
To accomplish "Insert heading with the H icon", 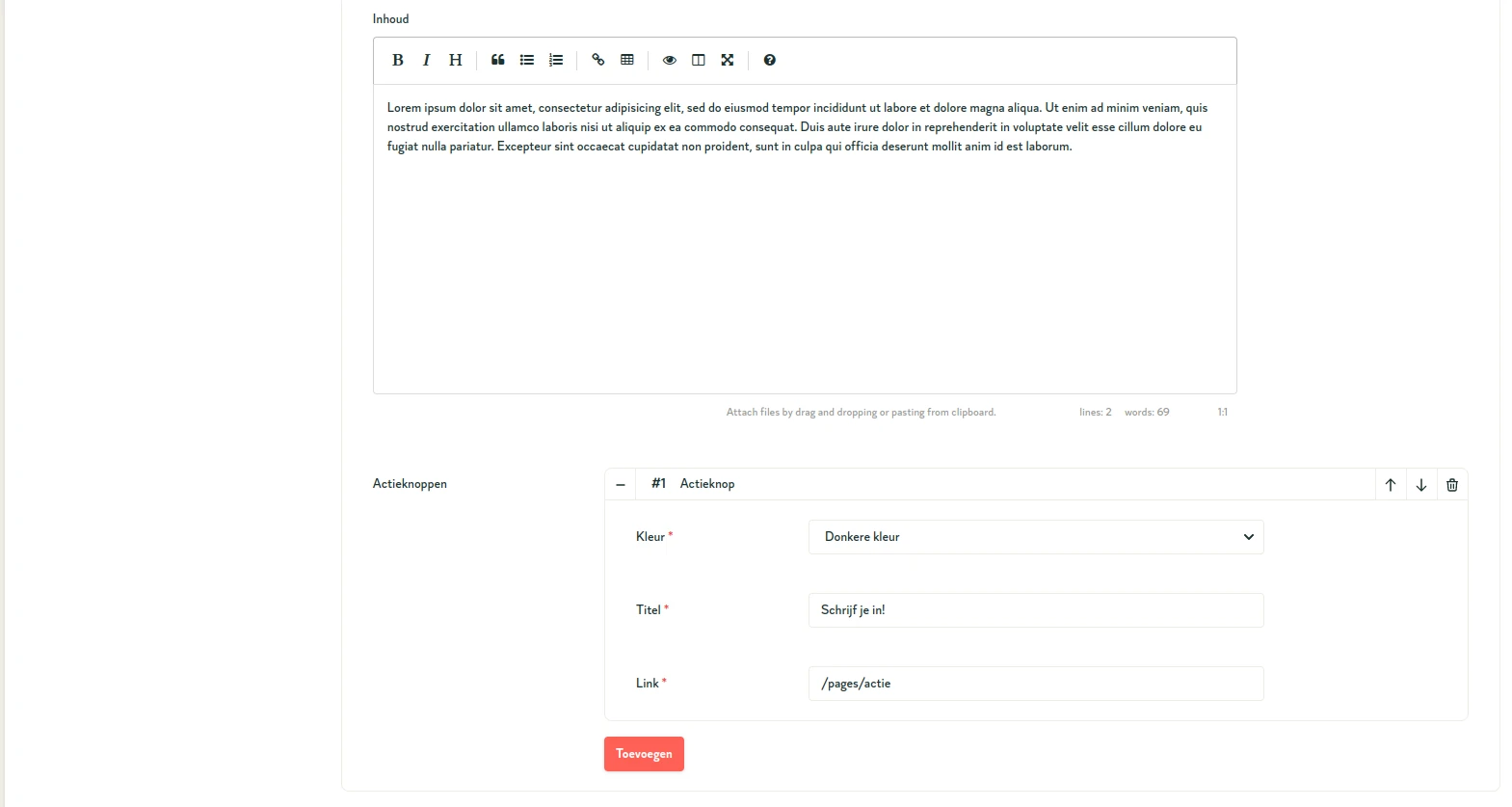I will coord(456,60).
